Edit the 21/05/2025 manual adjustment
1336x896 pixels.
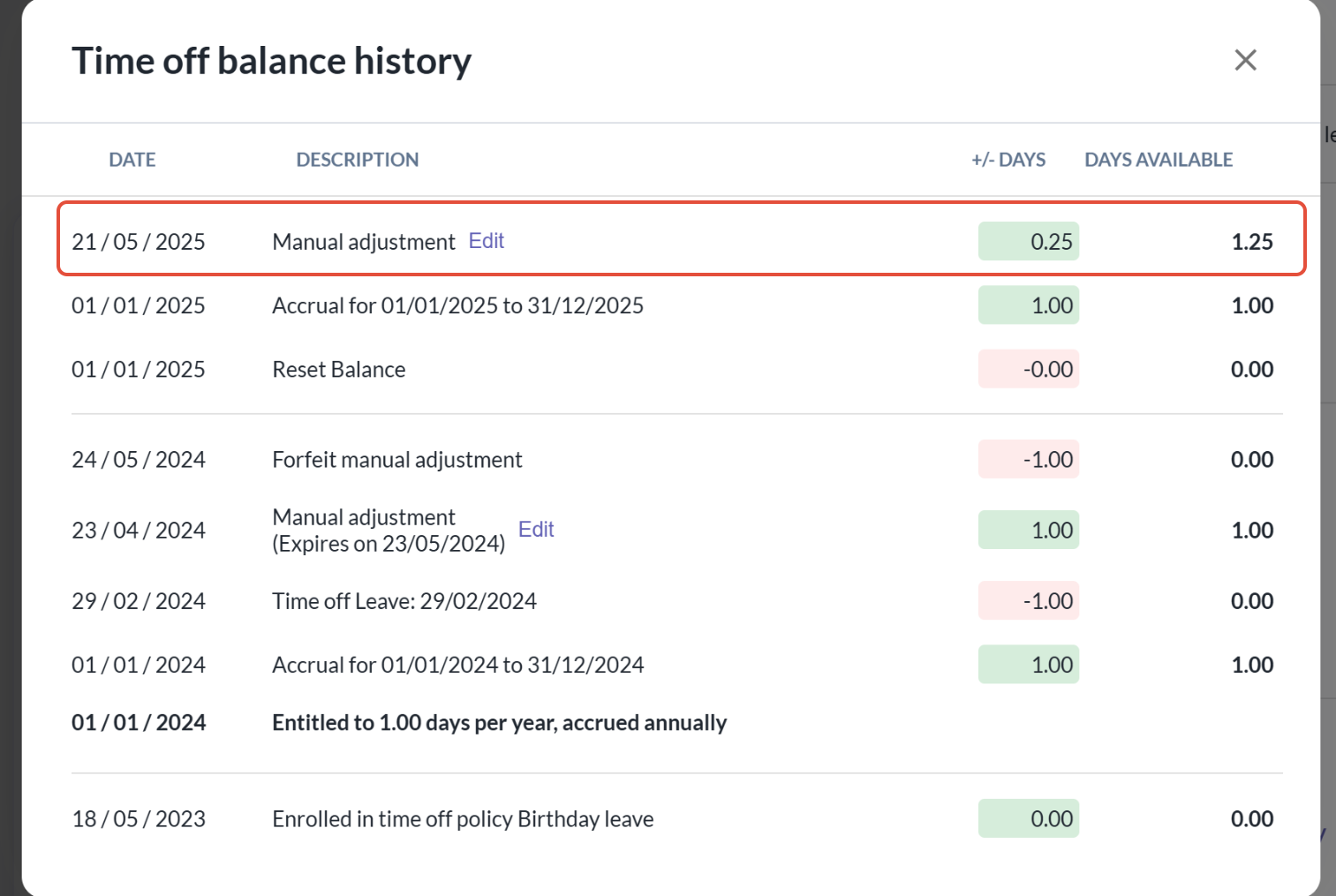pos(486,241)
